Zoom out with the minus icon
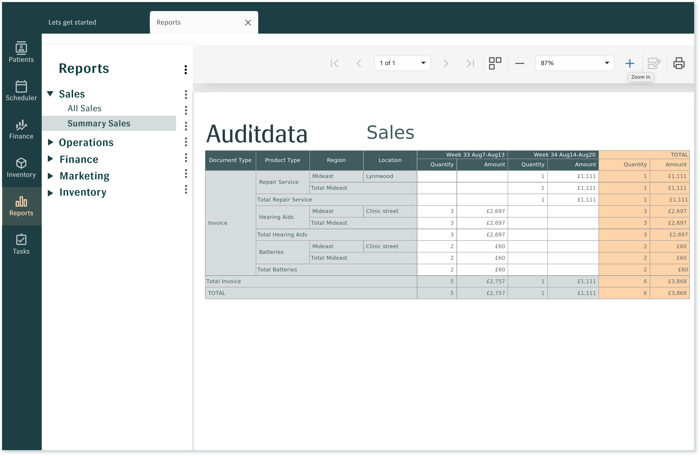Viewport: 700px width, 456px height. pos(520,63)
